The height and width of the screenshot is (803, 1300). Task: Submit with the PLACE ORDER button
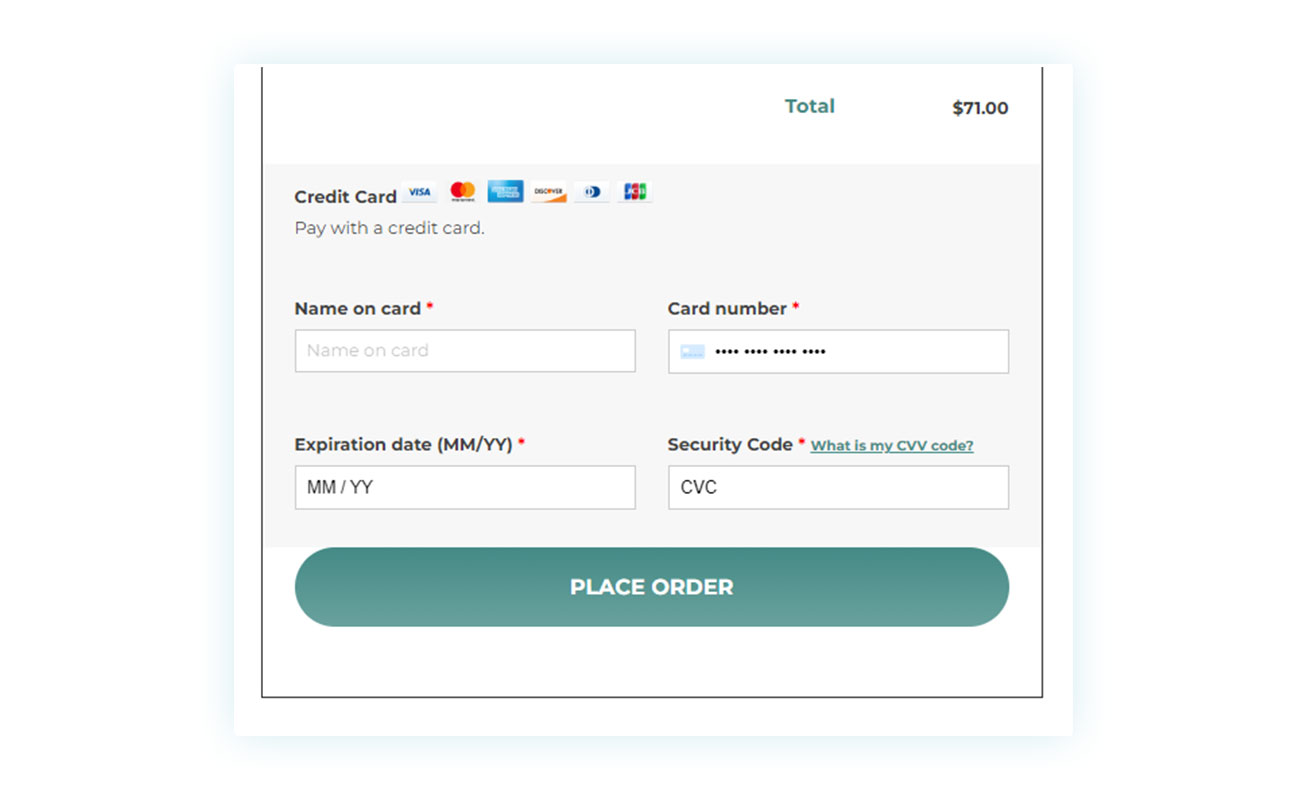652,587
